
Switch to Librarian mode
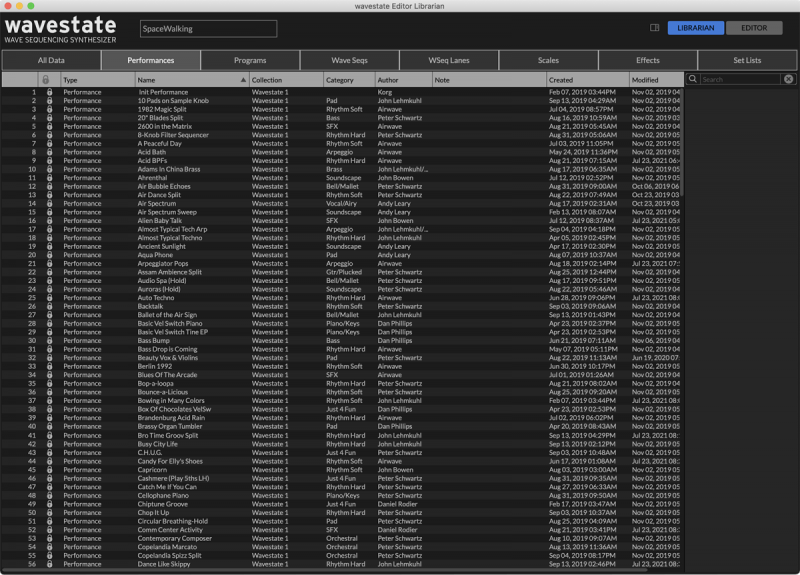coord(695,28)
